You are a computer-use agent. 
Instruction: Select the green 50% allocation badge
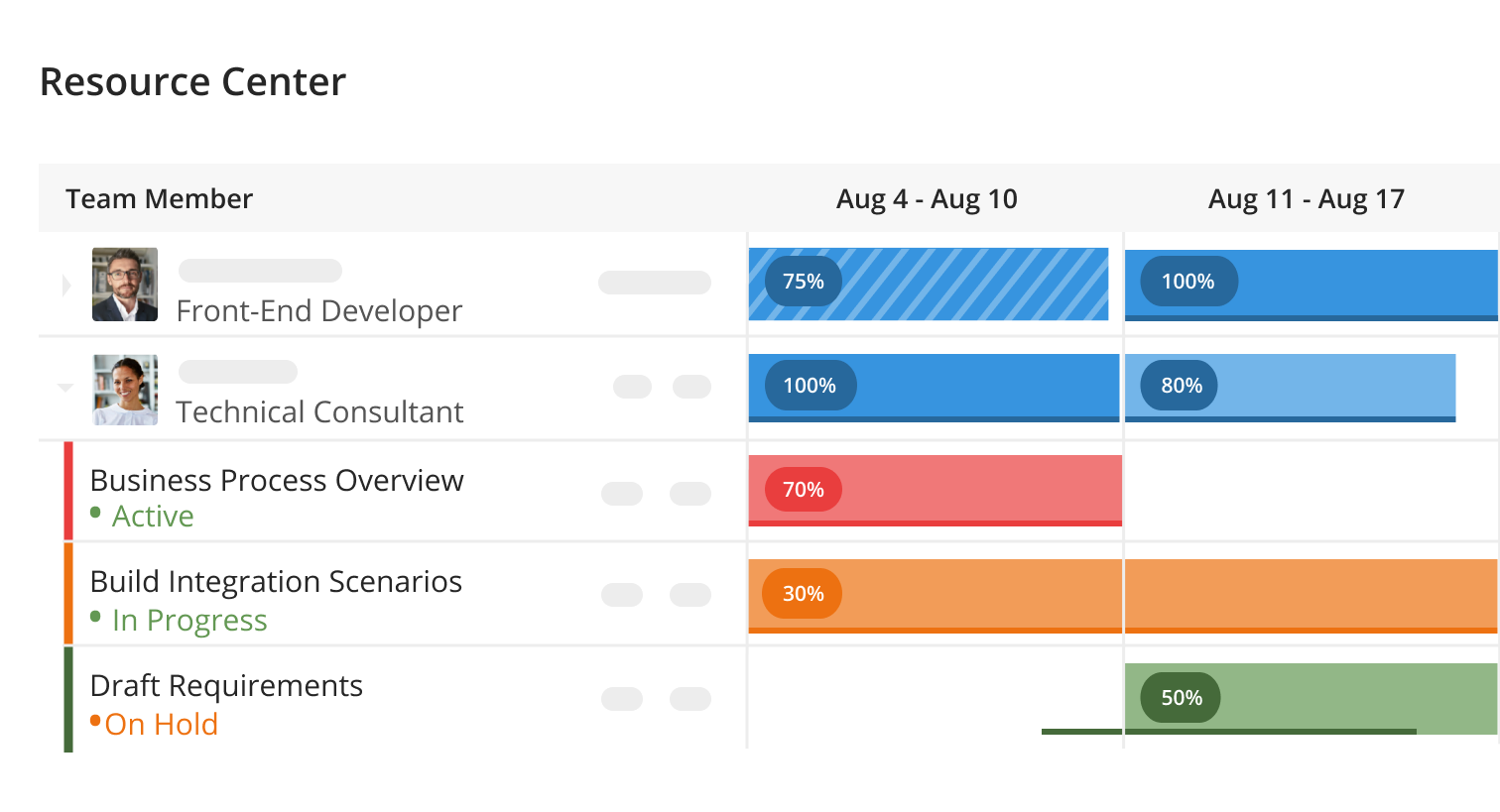point(1181,698)
